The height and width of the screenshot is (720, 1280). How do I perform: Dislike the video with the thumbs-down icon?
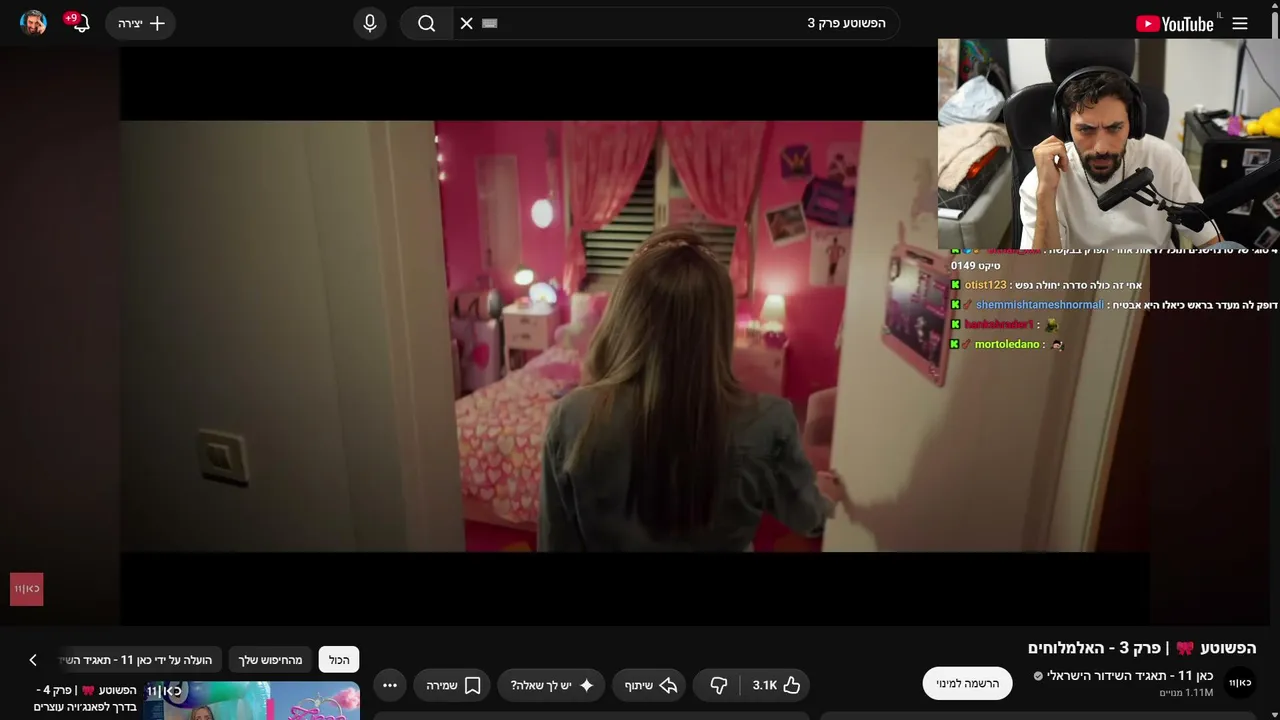click(x=718, y=685)
